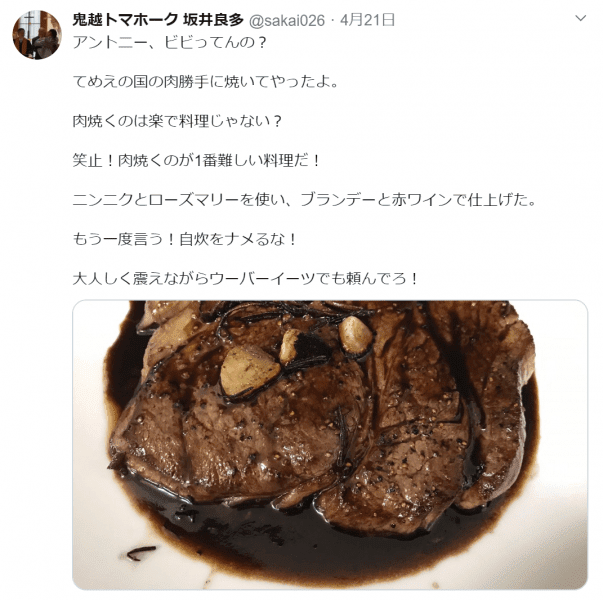603x600 pixels.
Task: Enlarge the steak photo attachment
Action: (330, 445)
